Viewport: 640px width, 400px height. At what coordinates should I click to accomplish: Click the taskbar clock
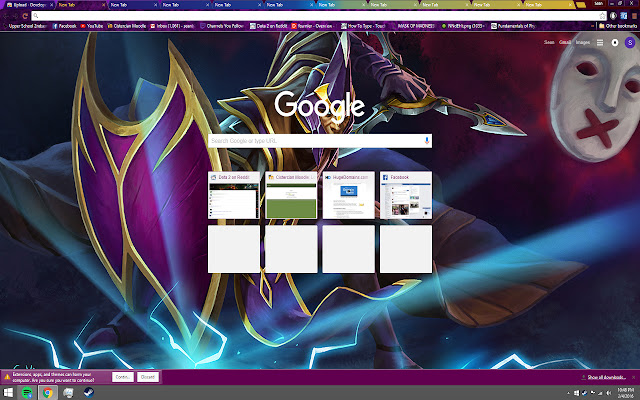625,393
